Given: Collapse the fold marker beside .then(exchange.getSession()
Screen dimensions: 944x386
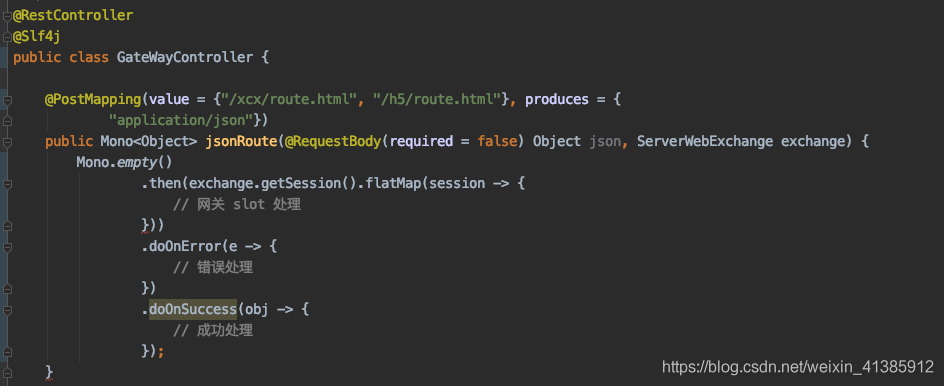Looking at the screenshot, I should [x=7, y=184].
